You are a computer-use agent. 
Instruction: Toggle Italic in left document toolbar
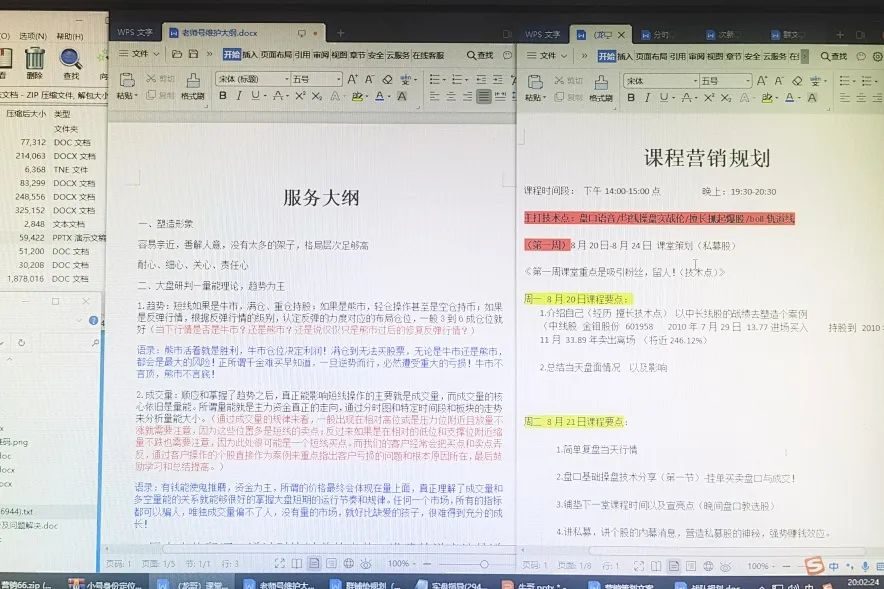click(240, 97)
